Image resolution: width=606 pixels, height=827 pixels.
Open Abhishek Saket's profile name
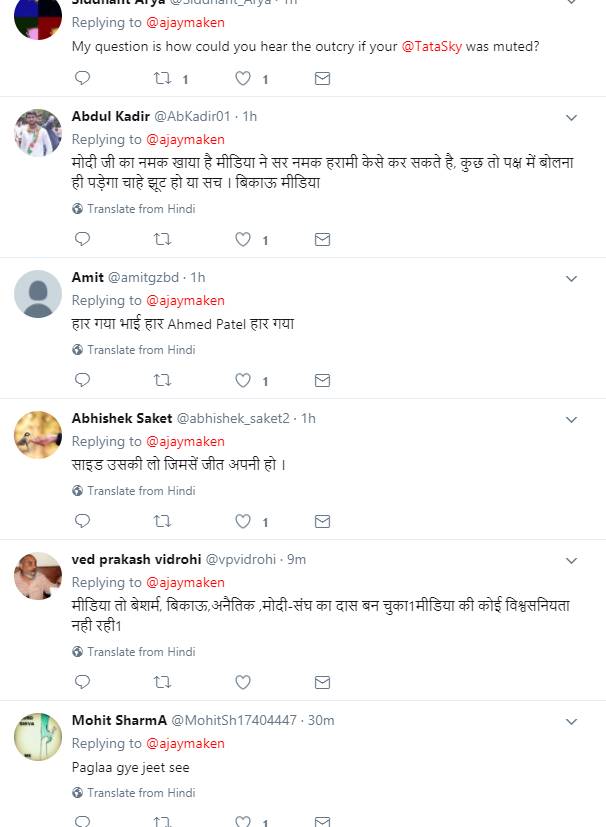pos(122,418)
